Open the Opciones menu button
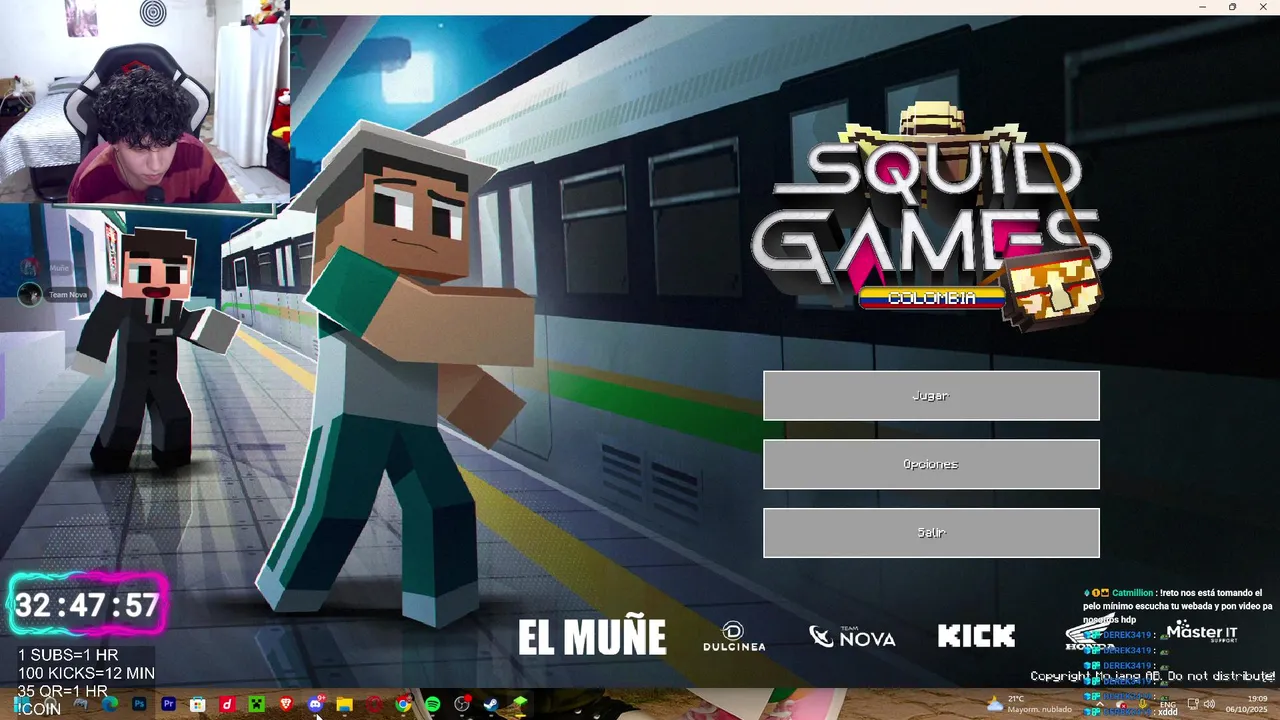Viewport: 1280px width, 720px height. click(931, 464)
